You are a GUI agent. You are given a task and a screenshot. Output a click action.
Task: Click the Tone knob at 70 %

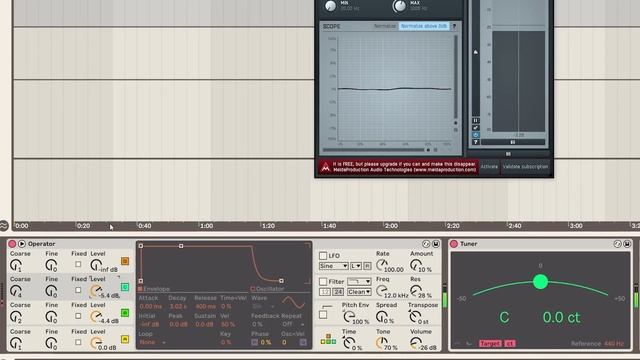382,343
